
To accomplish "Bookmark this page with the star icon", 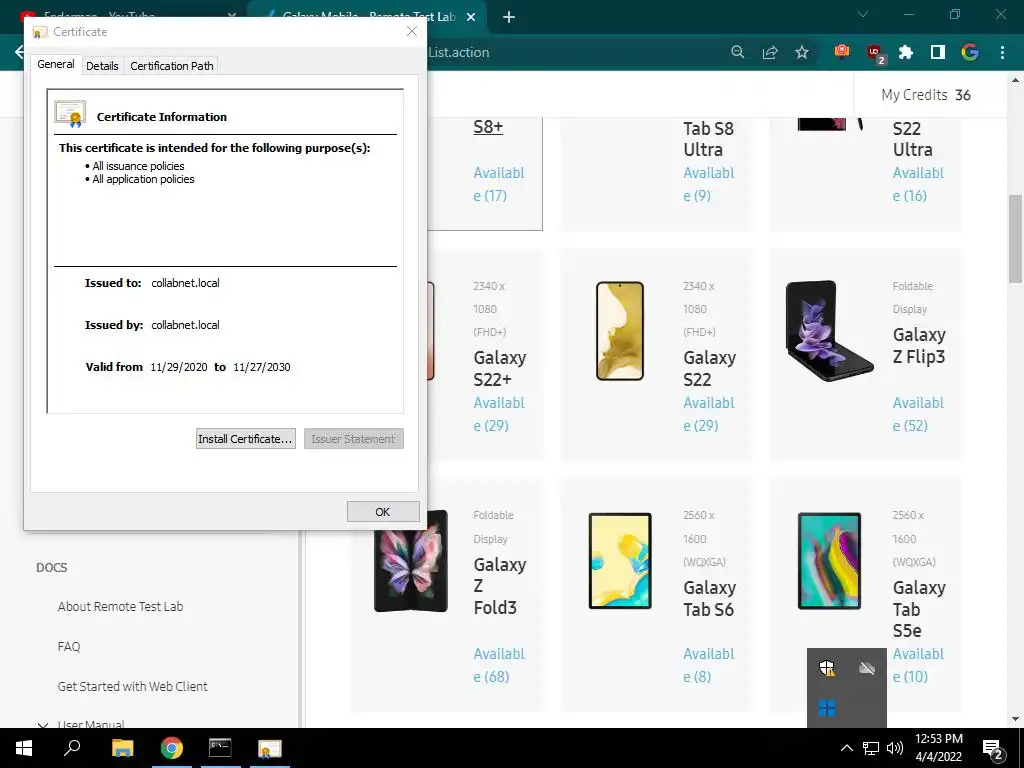I will pyautogui.click(x=802, y=52).
